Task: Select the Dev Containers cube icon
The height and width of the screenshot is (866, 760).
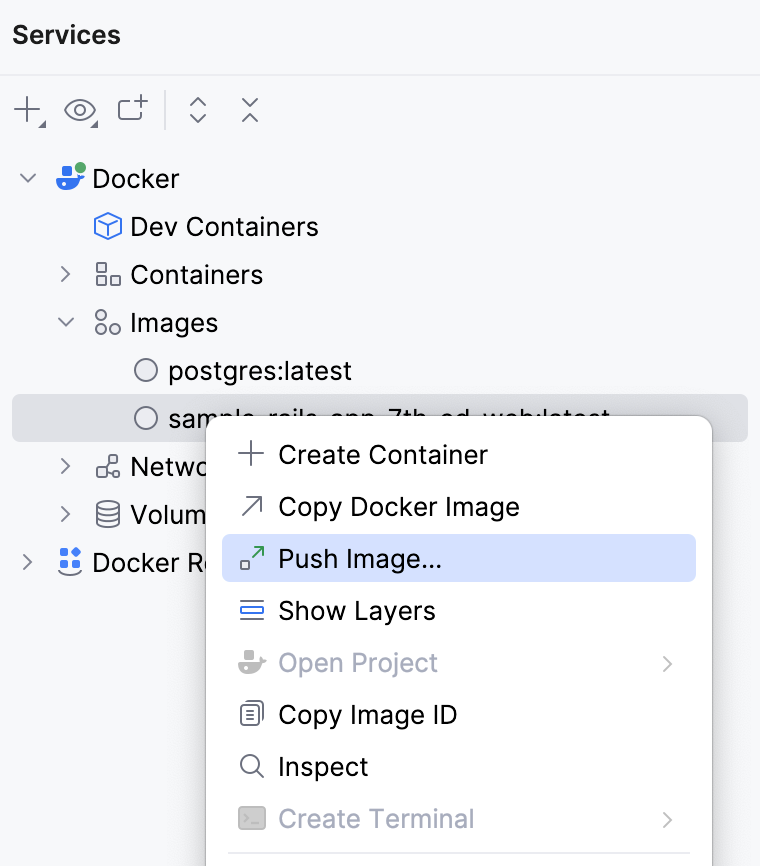Action: [x=107, y=226]
